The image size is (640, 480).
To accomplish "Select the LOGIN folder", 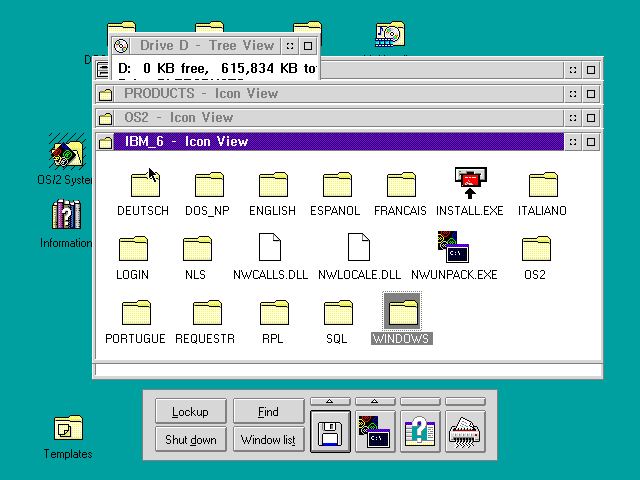I will 133,248.
